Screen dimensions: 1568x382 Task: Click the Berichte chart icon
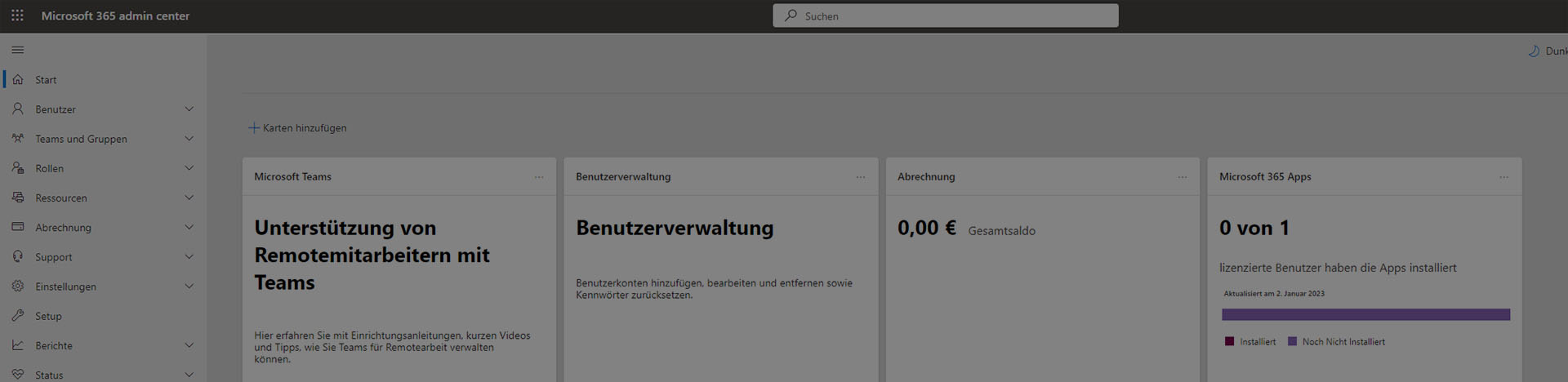18,345
